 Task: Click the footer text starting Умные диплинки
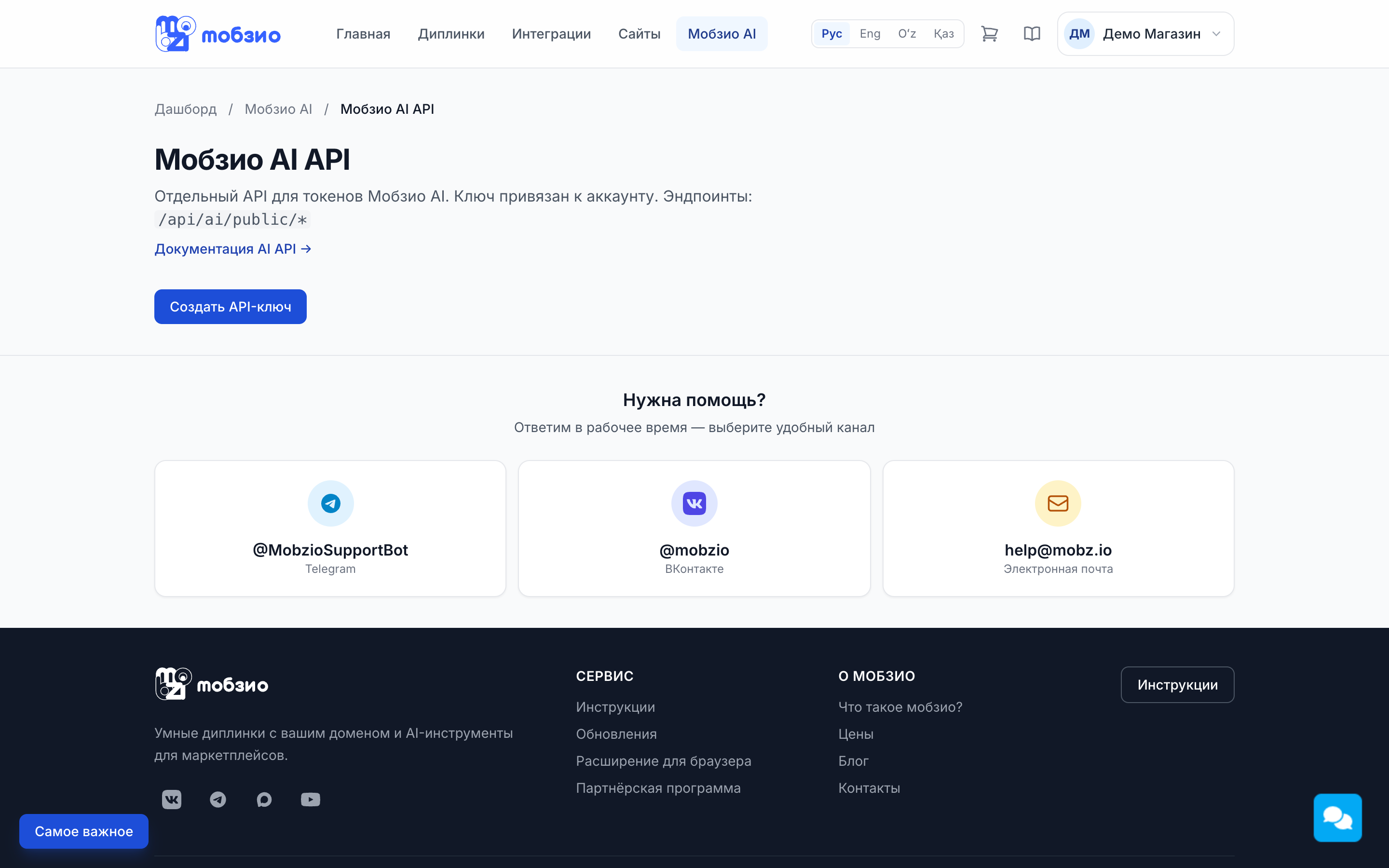(333, 744)
